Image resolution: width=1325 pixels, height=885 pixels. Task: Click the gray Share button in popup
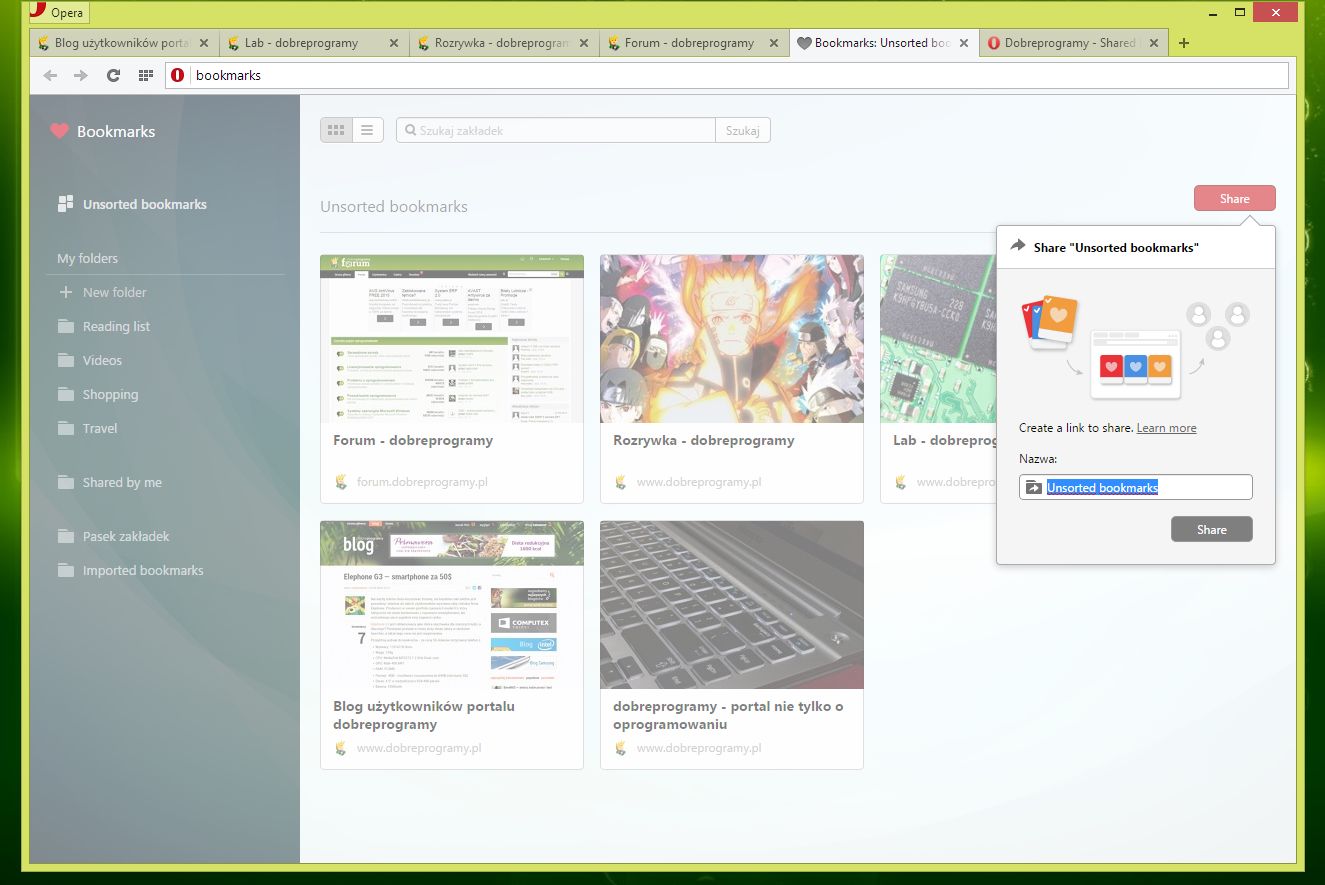(x=1211, y=529)
